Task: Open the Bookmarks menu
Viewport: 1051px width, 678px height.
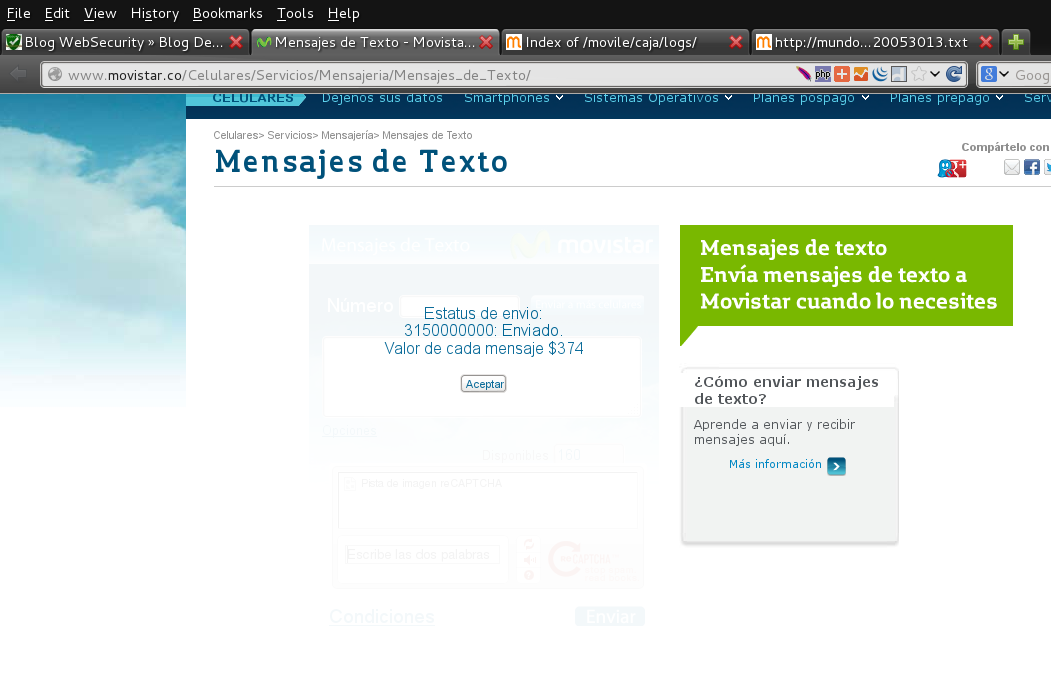Action: (x=227, y=13)
